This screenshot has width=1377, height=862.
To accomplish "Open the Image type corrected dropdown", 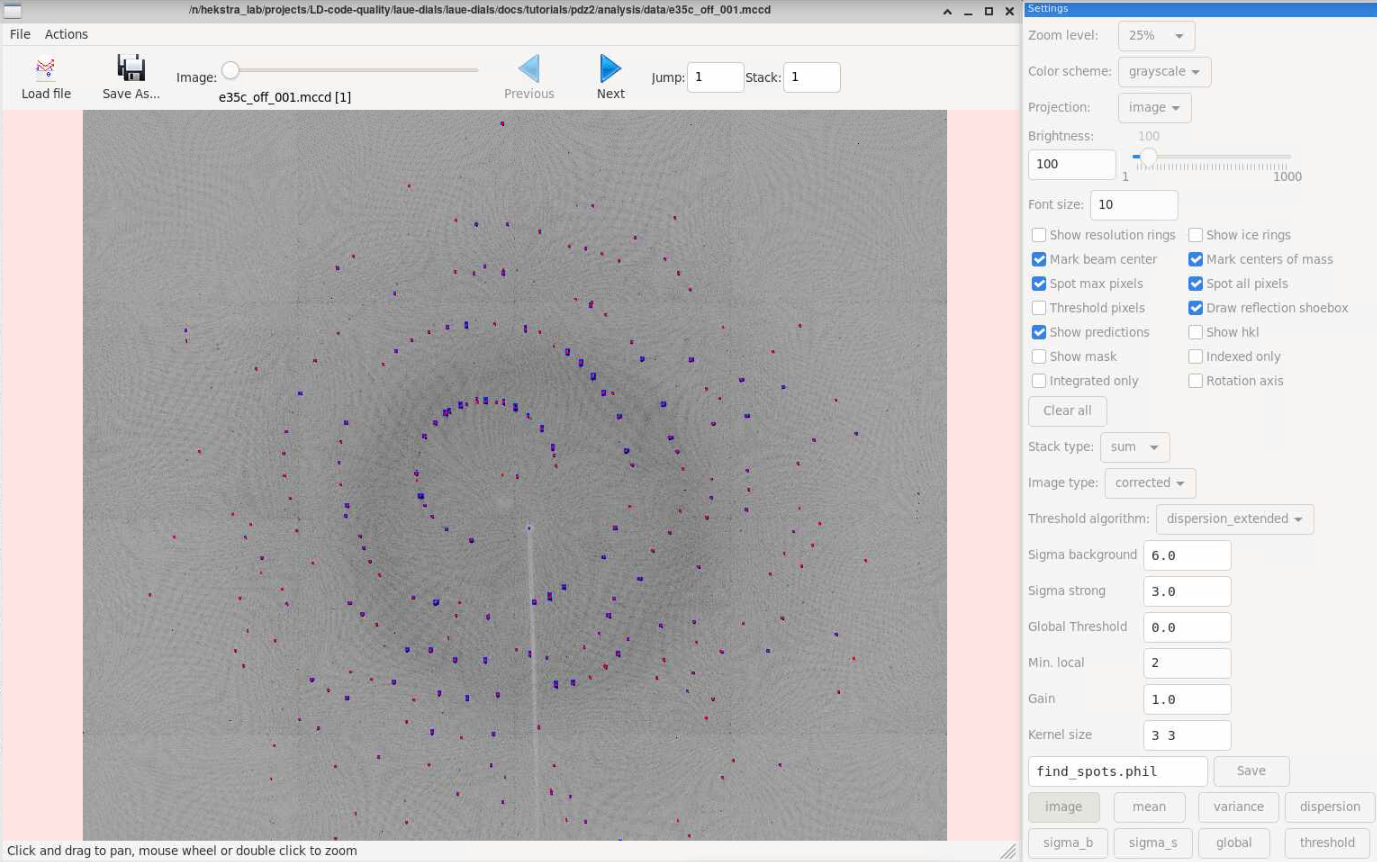I will pos(1150,483).
